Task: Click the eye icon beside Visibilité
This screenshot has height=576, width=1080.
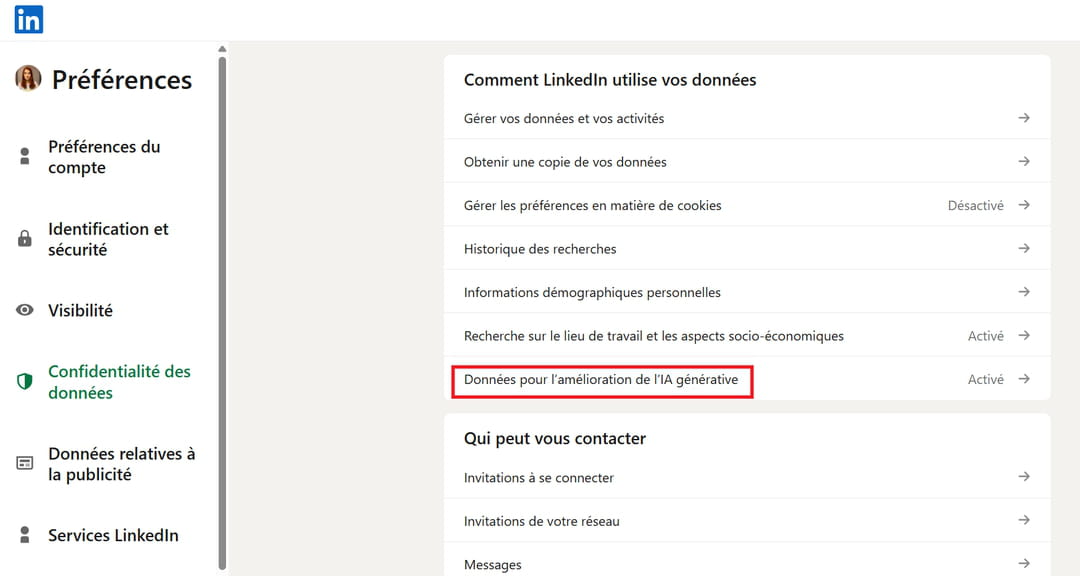Action: coord(25,310)
